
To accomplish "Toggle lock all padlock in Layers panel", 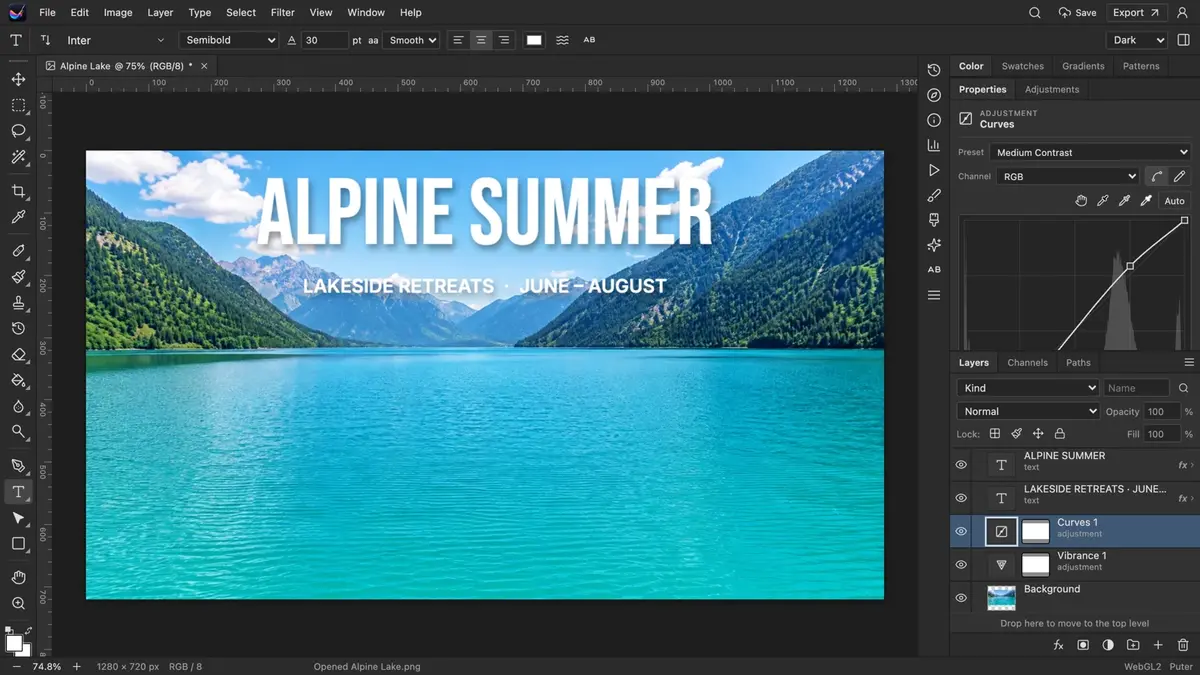I will tap(1060, 434).
